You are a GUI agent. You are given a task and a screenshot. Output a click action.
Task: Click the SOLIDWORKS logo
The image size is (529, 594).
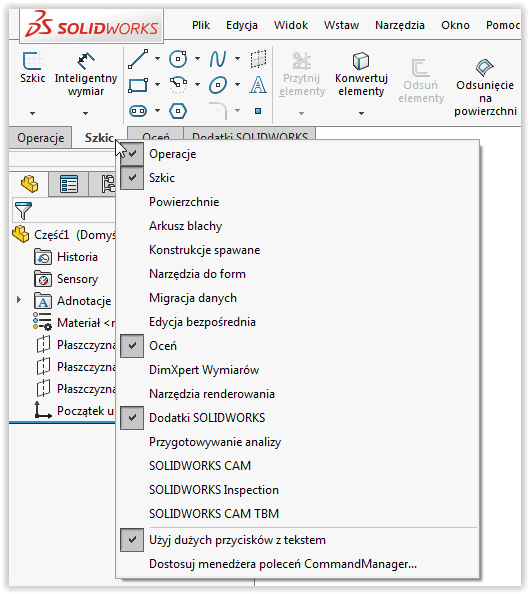(x=91, y=25)
